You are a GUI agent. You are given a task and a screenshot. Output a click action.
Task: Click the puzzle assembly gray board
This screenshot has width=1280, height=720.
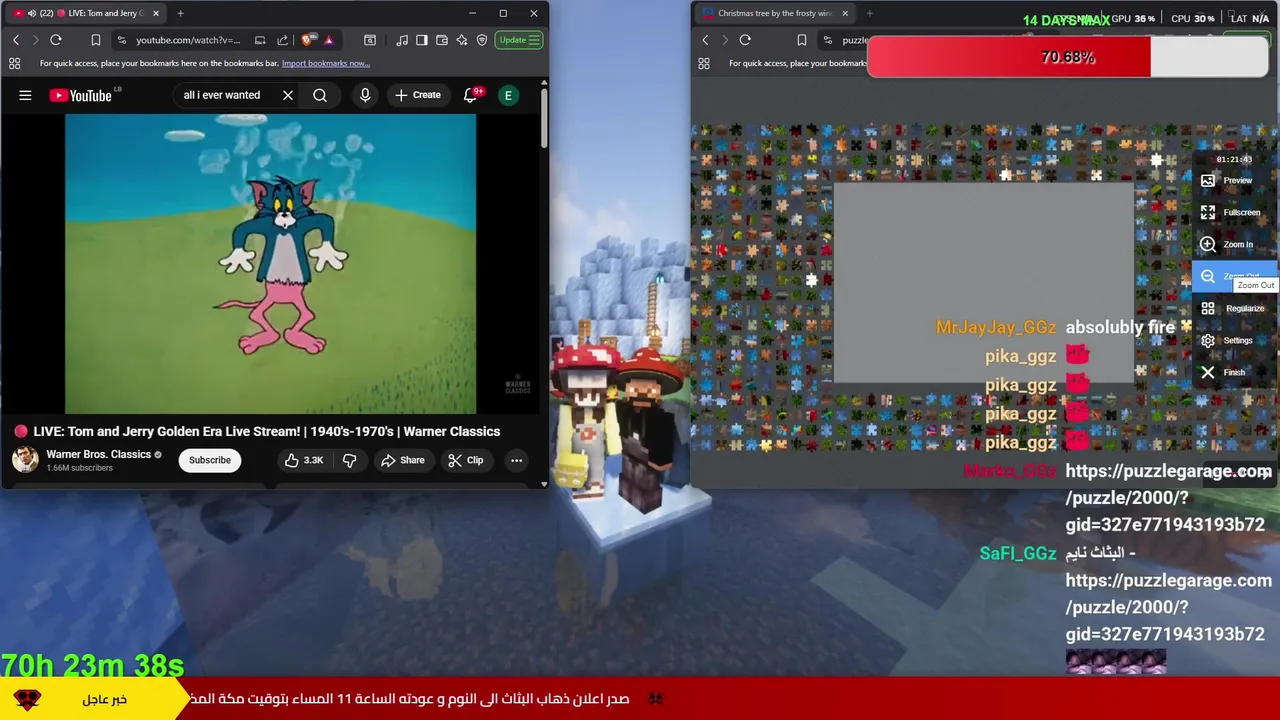984,283
